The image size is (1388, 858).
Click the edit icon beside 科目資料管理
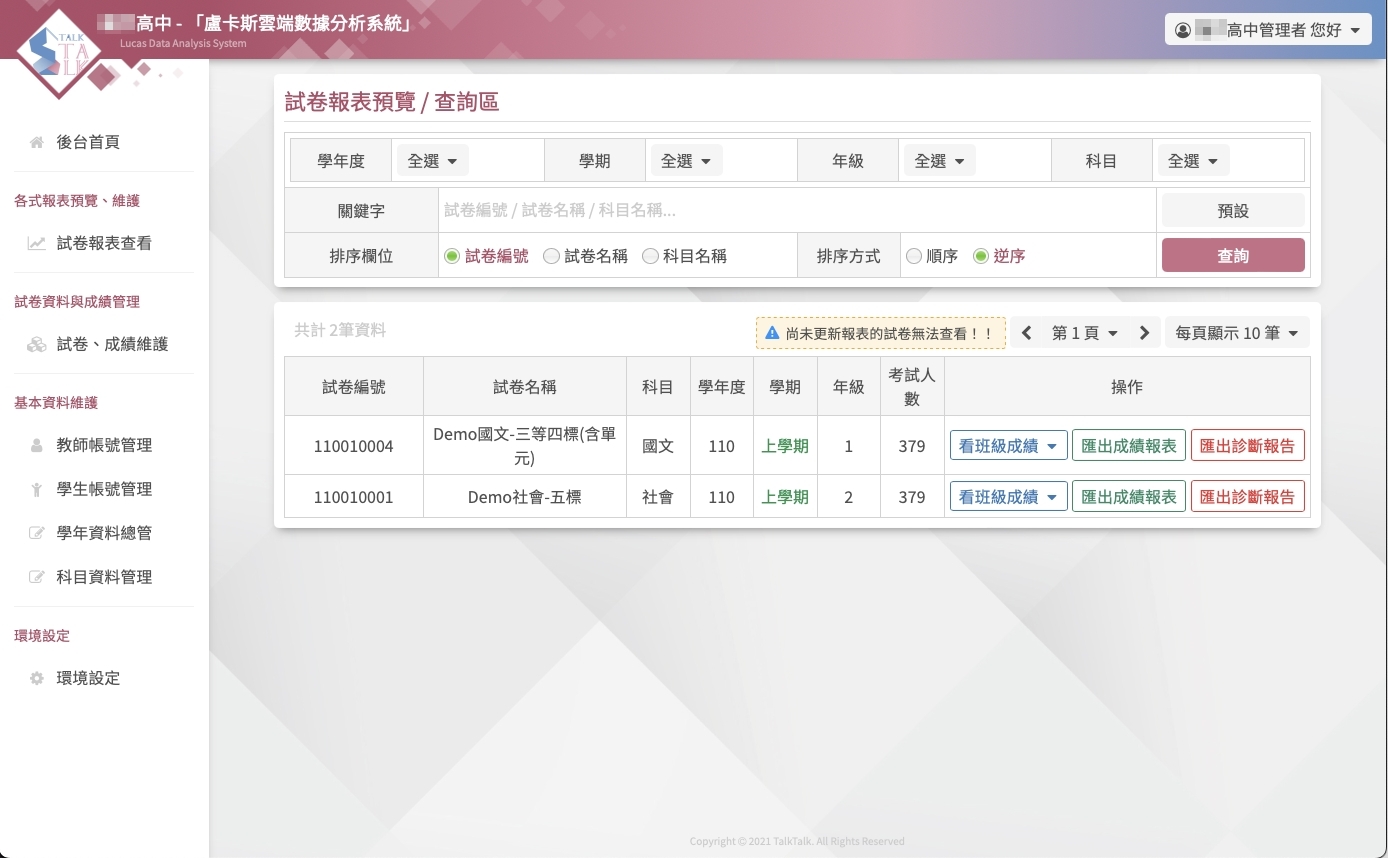click(x=36, y=577)
